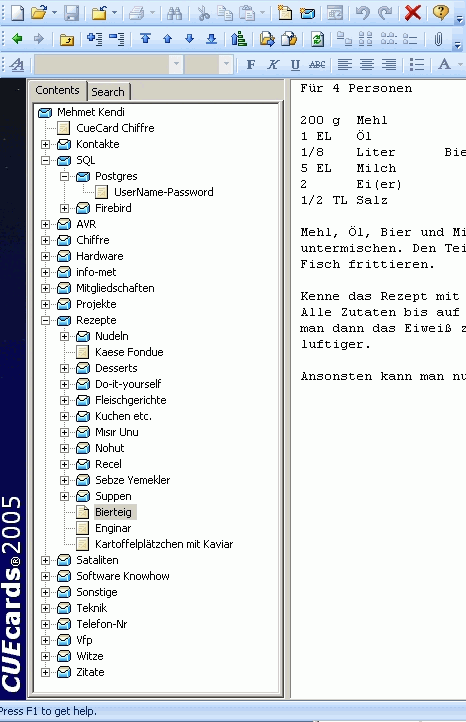Click the Help question mark icon
Image resolution: width=466 pixels, height=722 pixels.
441,12
